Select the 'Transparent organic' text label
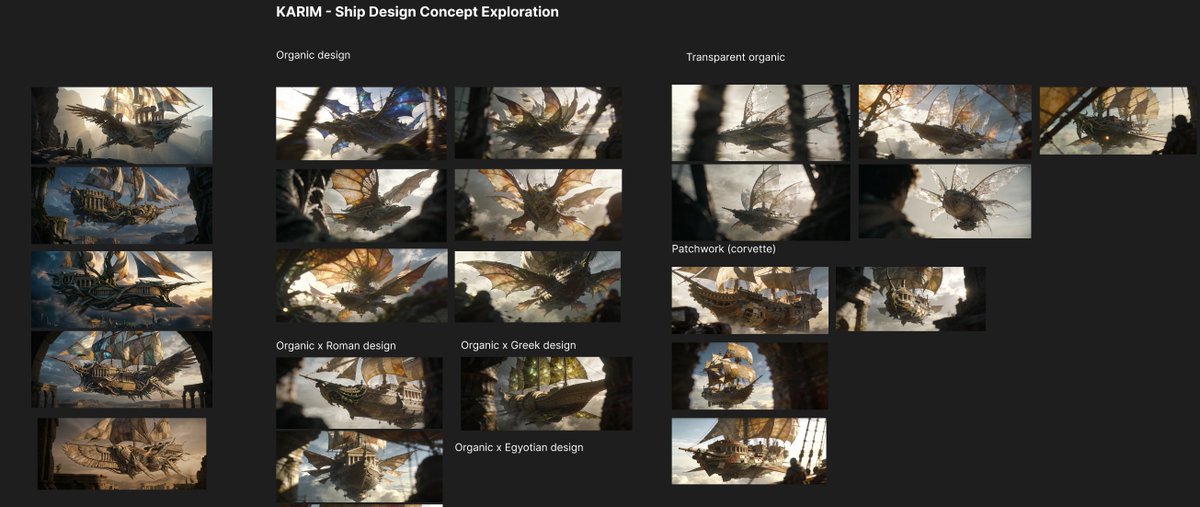This screenshot has width=1200, height=507. 735,57
